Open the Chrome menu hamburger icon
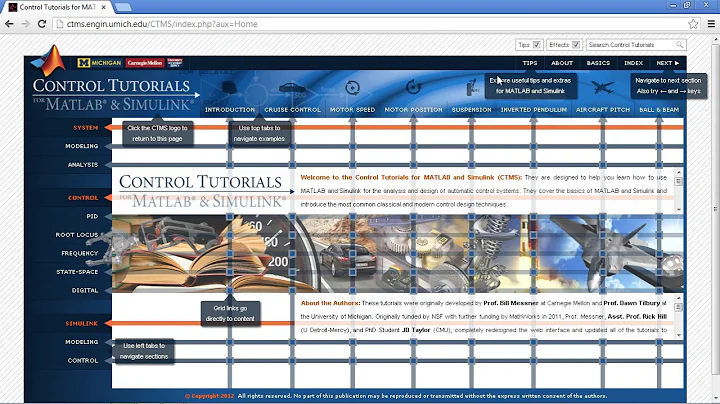This screenshot has width=720, height=404. (711, 24)
